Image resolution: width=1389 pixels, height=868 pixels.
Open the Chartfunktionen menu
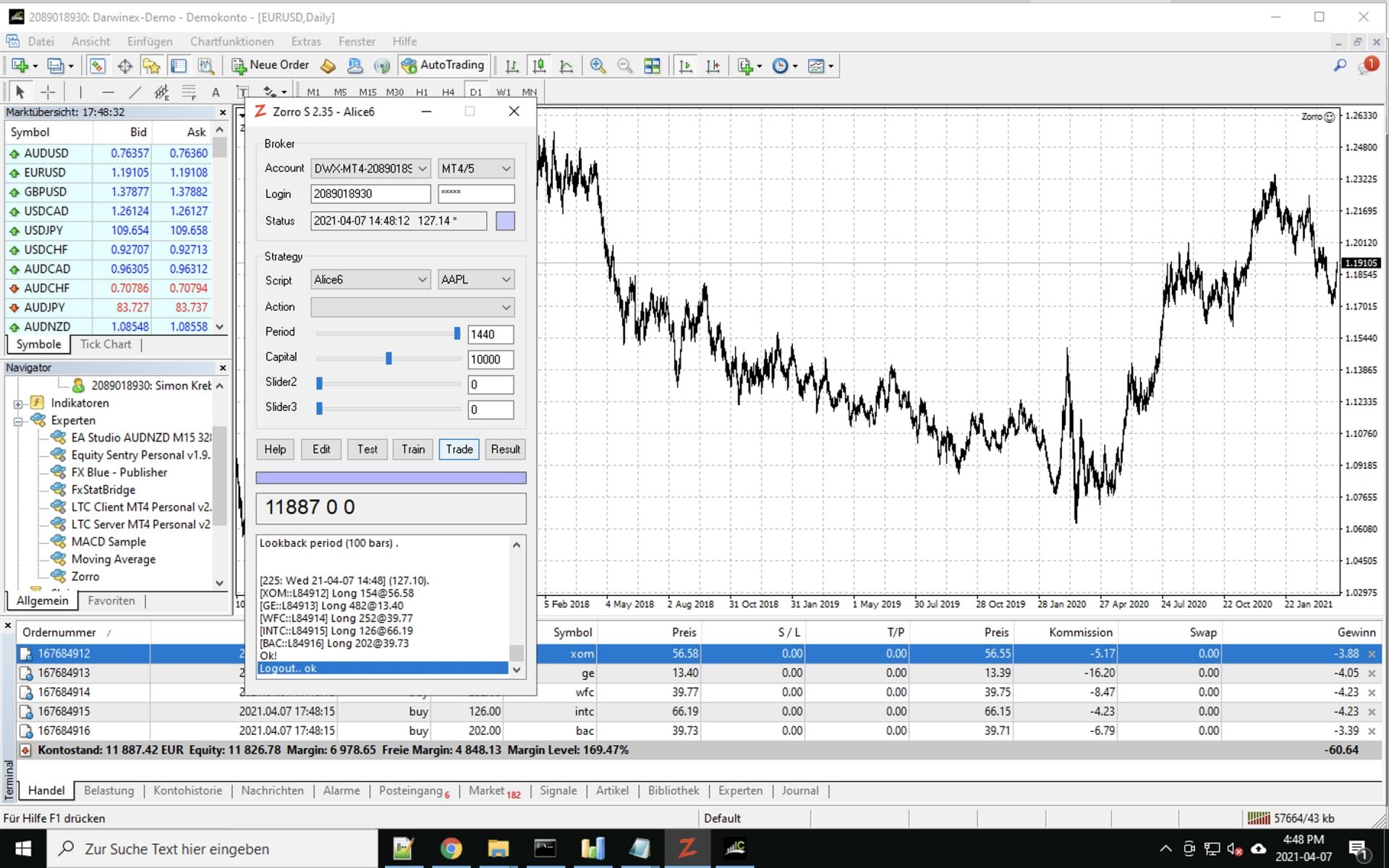point(231,41)
